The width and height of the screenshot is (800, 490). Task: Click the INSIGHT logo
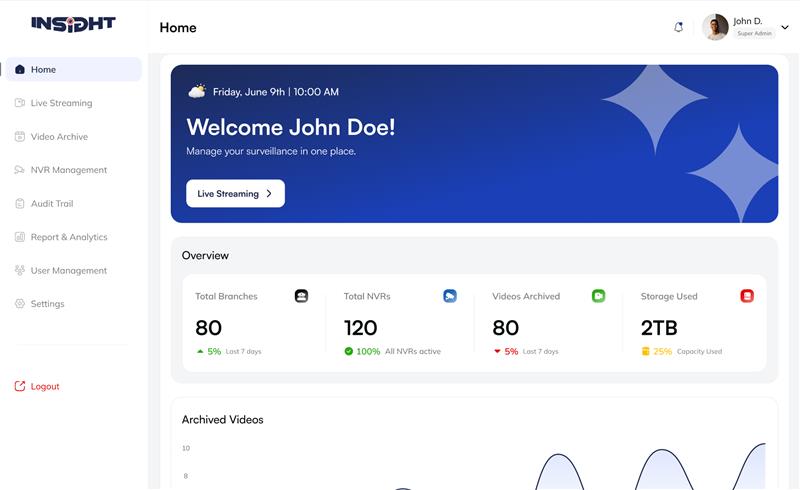pyautogui.click(x=73, y=24)
